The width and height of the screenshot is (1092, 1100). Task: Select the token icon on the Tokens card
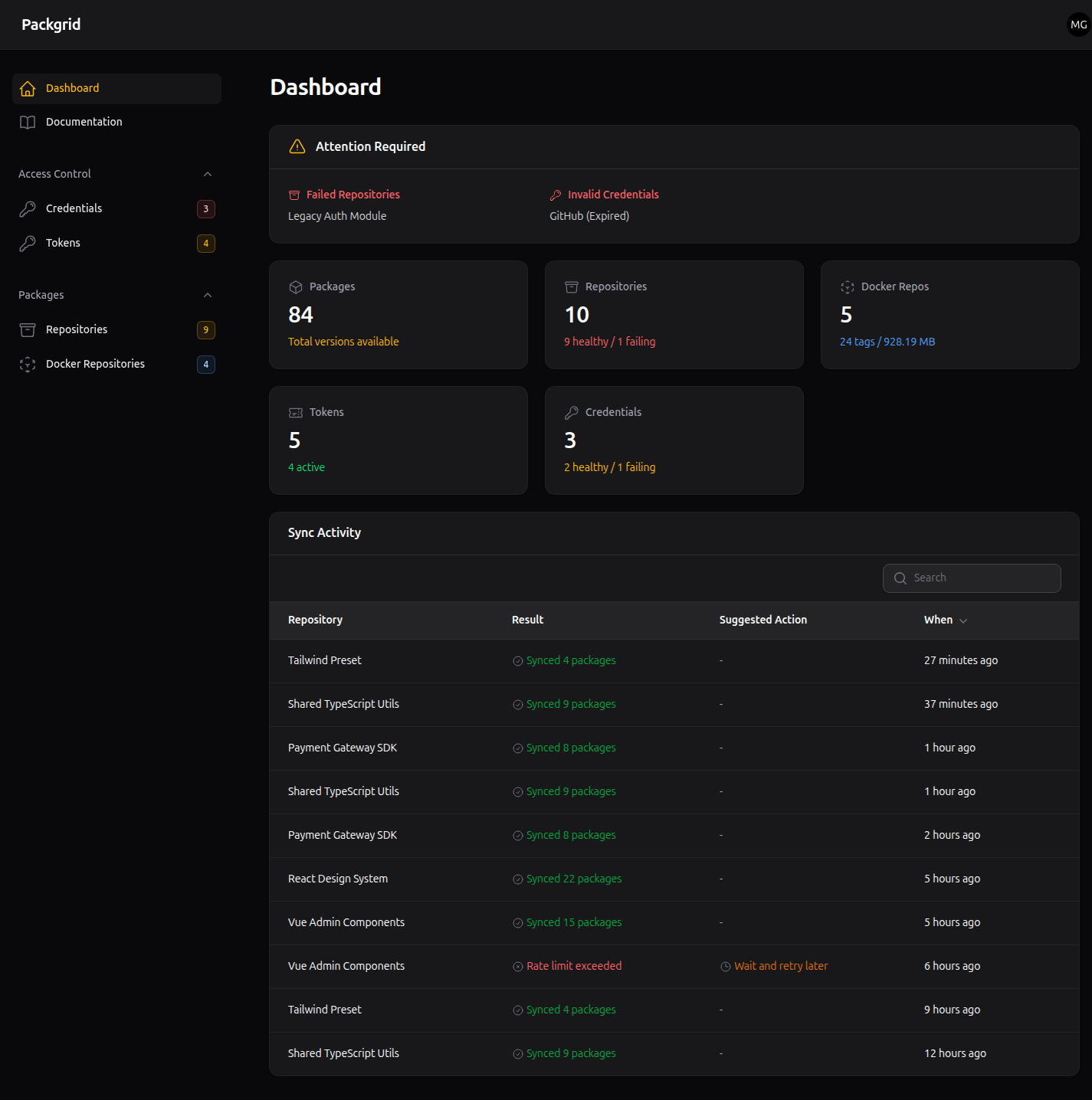click(x=296, y=412)
